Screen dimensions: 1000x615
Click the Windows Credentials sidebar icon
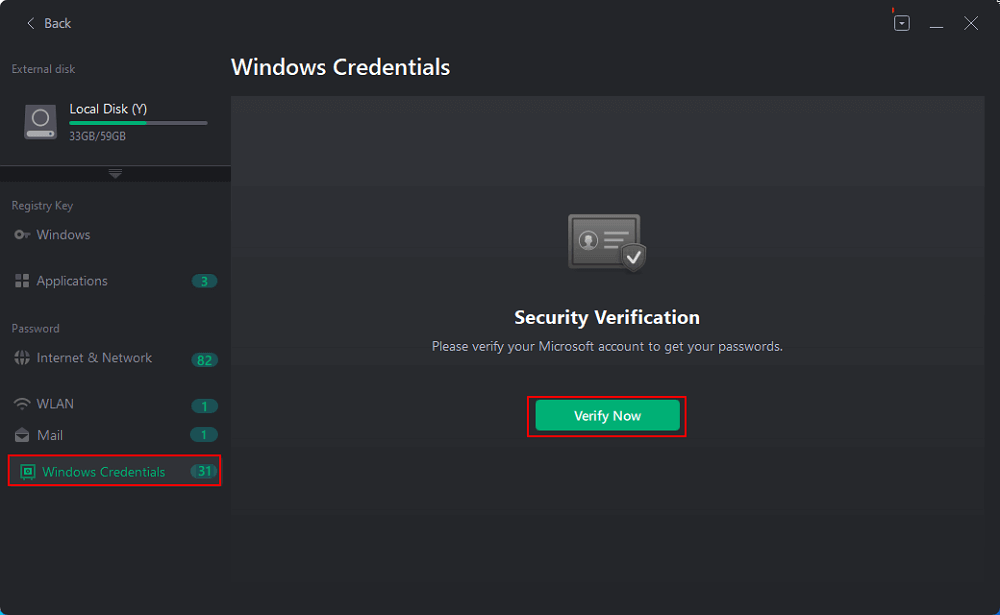point(27,472)
